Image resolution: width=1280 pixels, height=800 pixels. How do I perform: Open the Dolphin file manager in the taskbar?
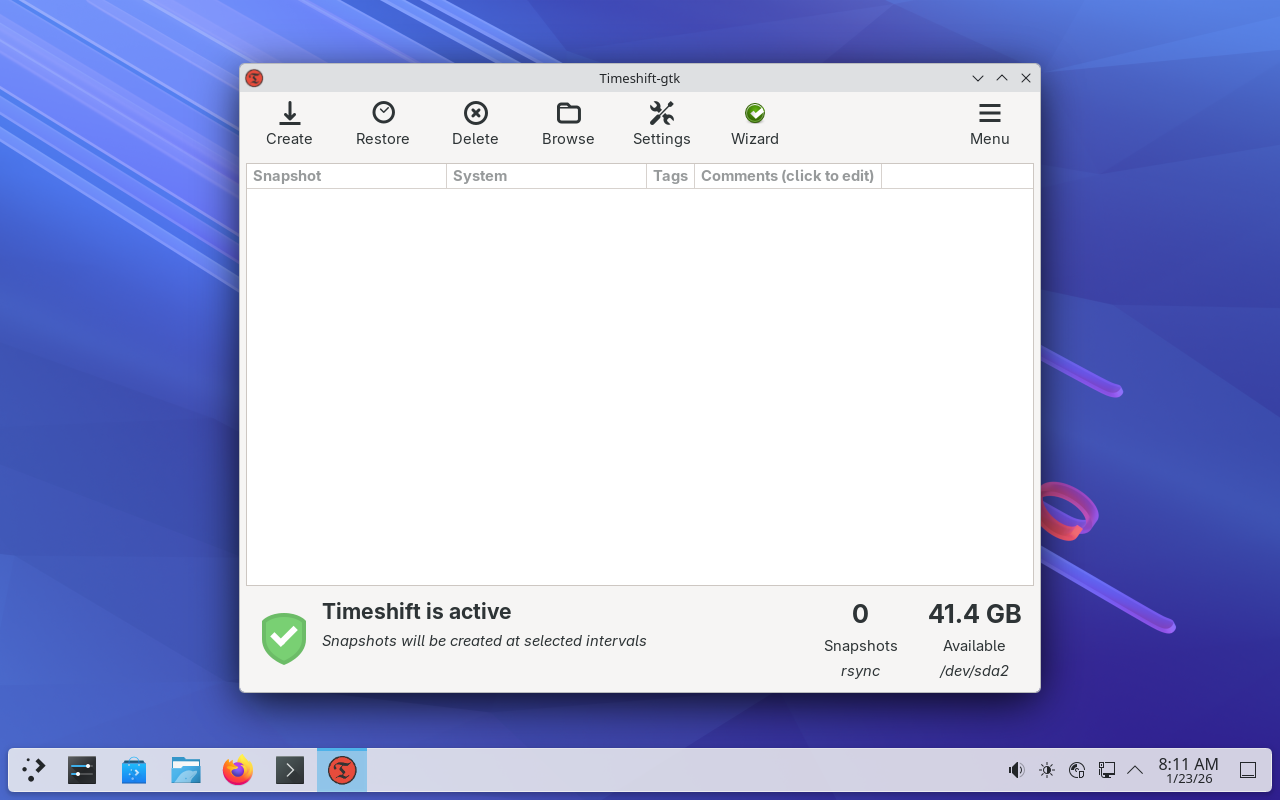(186, 770)
